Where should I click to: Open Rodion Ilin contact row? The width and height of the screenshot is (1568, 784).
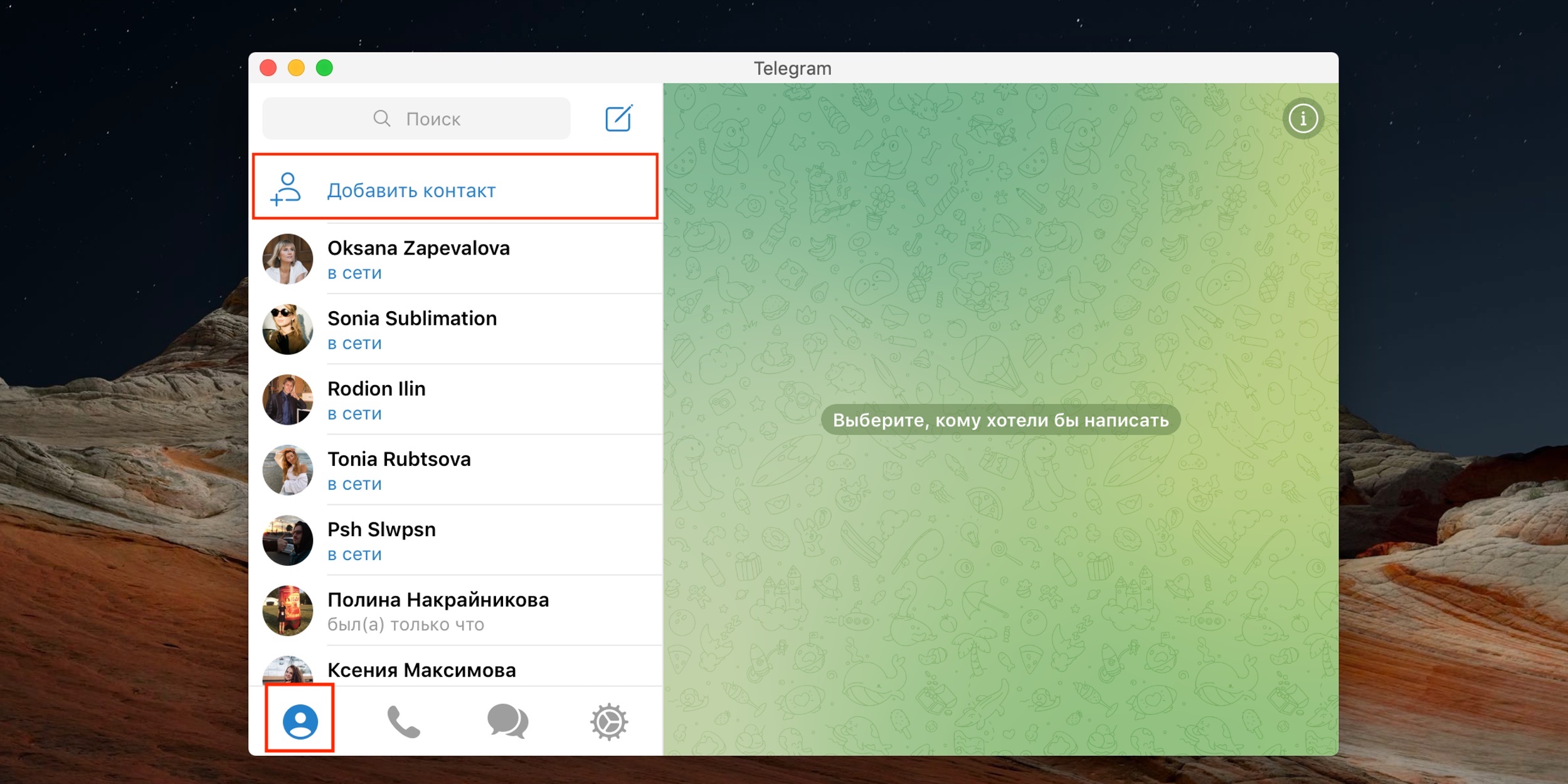[456, 400]
